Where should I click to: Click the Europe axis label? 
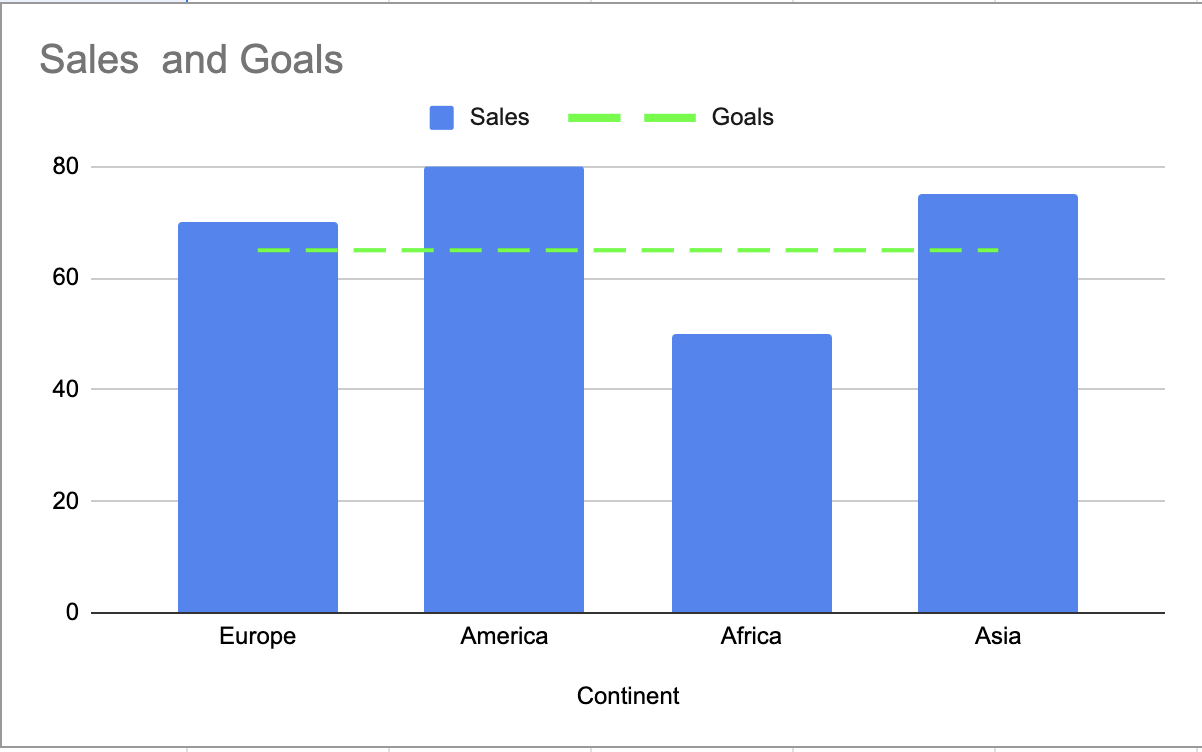coord(258,636)
